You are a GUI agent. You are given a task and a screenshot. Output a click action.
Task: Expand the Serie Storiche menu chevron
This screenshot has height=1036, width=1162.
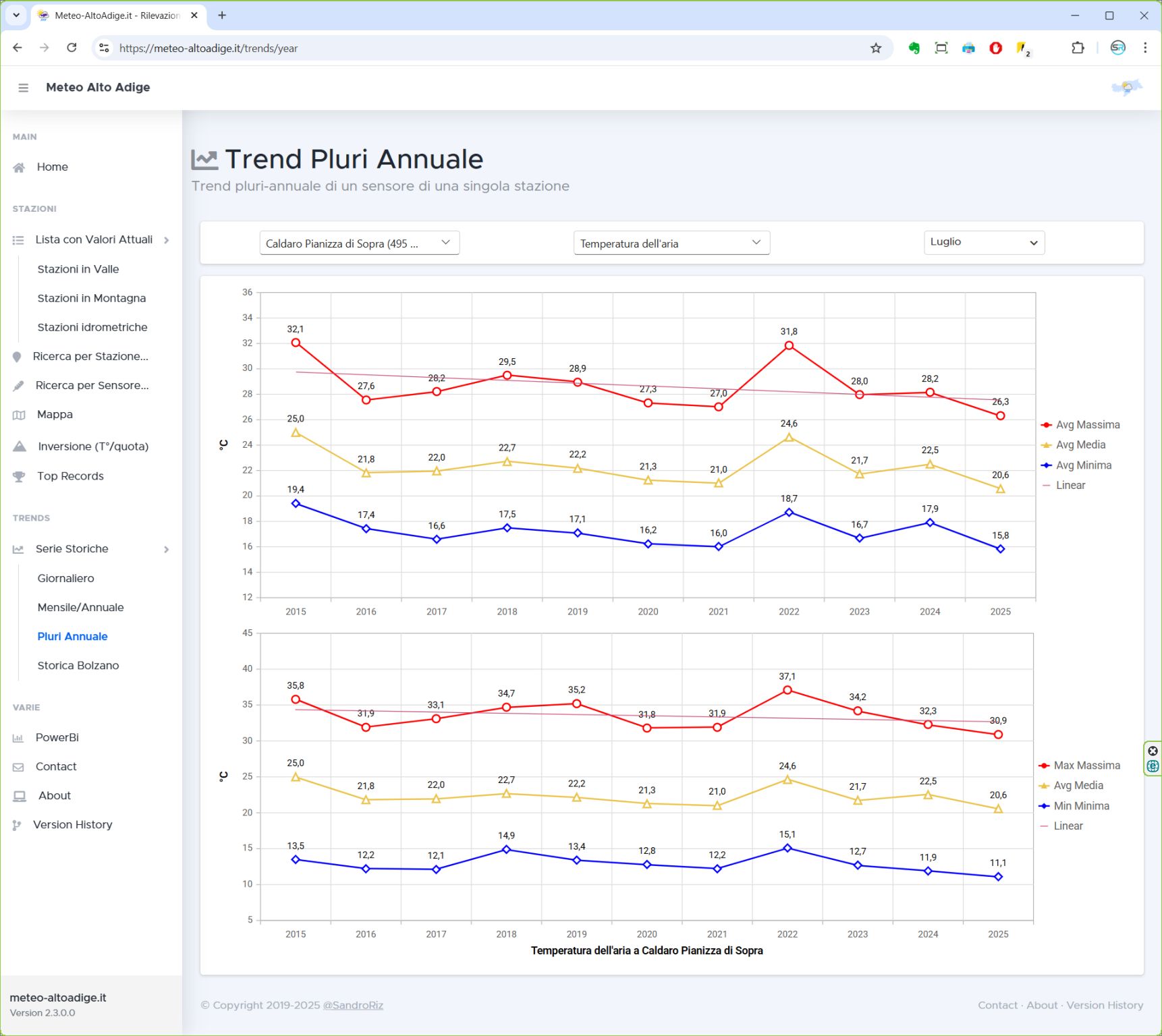point(167,550)
